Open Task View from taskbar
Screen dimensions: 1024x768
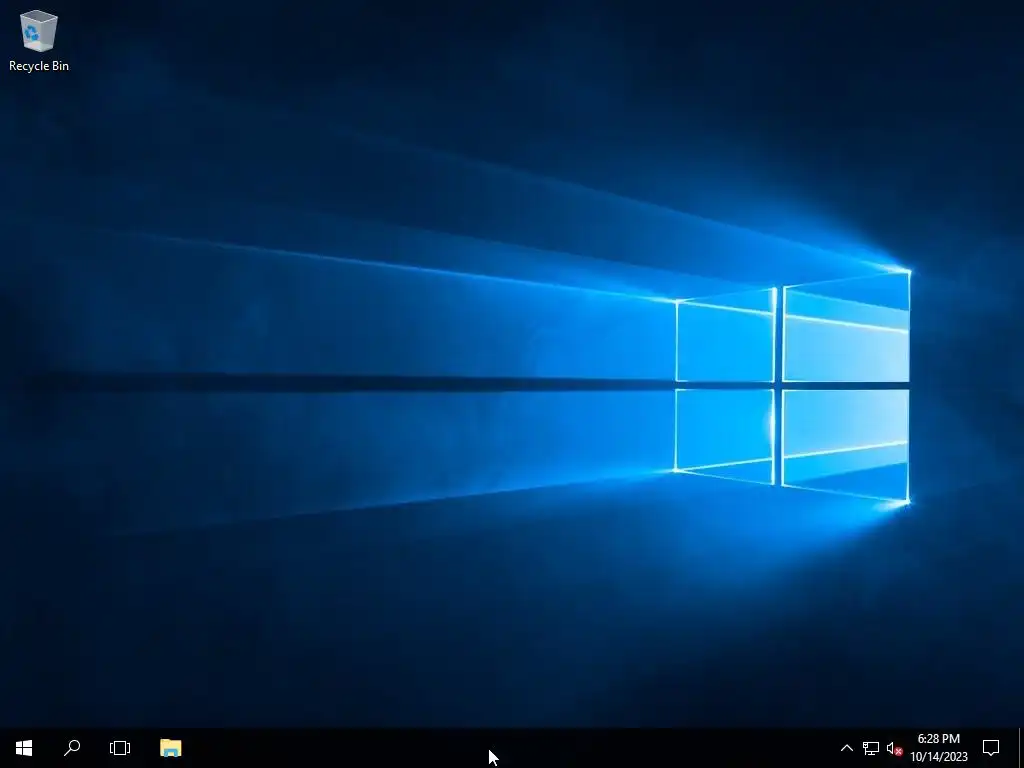coord(120,748)
